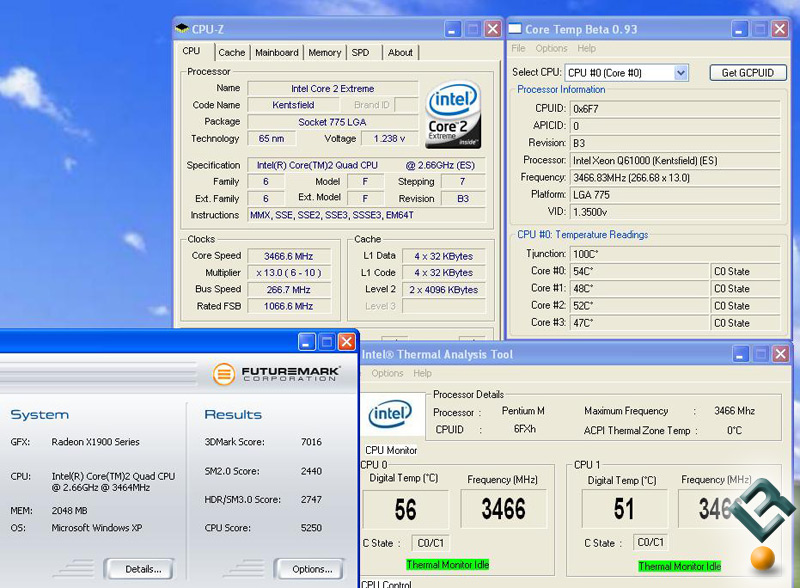Minimize the CPU-Z window

(x=452, y=29)
